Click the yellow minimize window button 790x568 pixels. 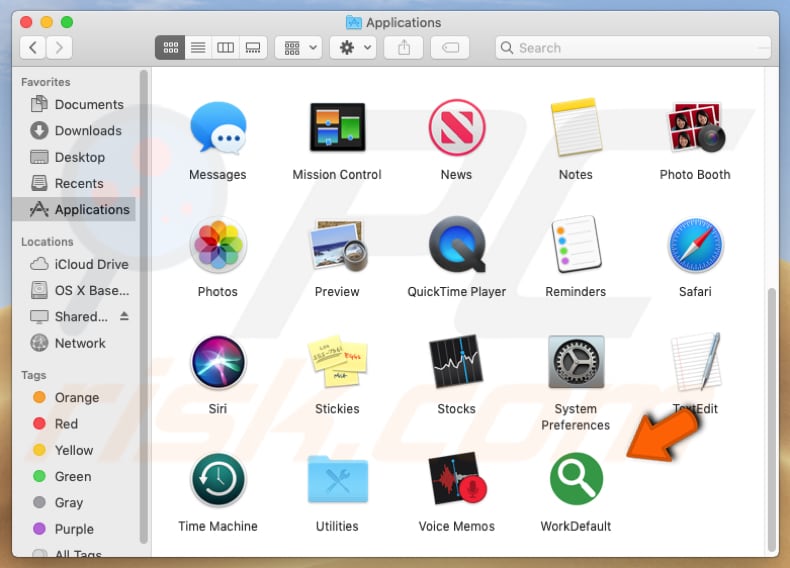(46, 22)
